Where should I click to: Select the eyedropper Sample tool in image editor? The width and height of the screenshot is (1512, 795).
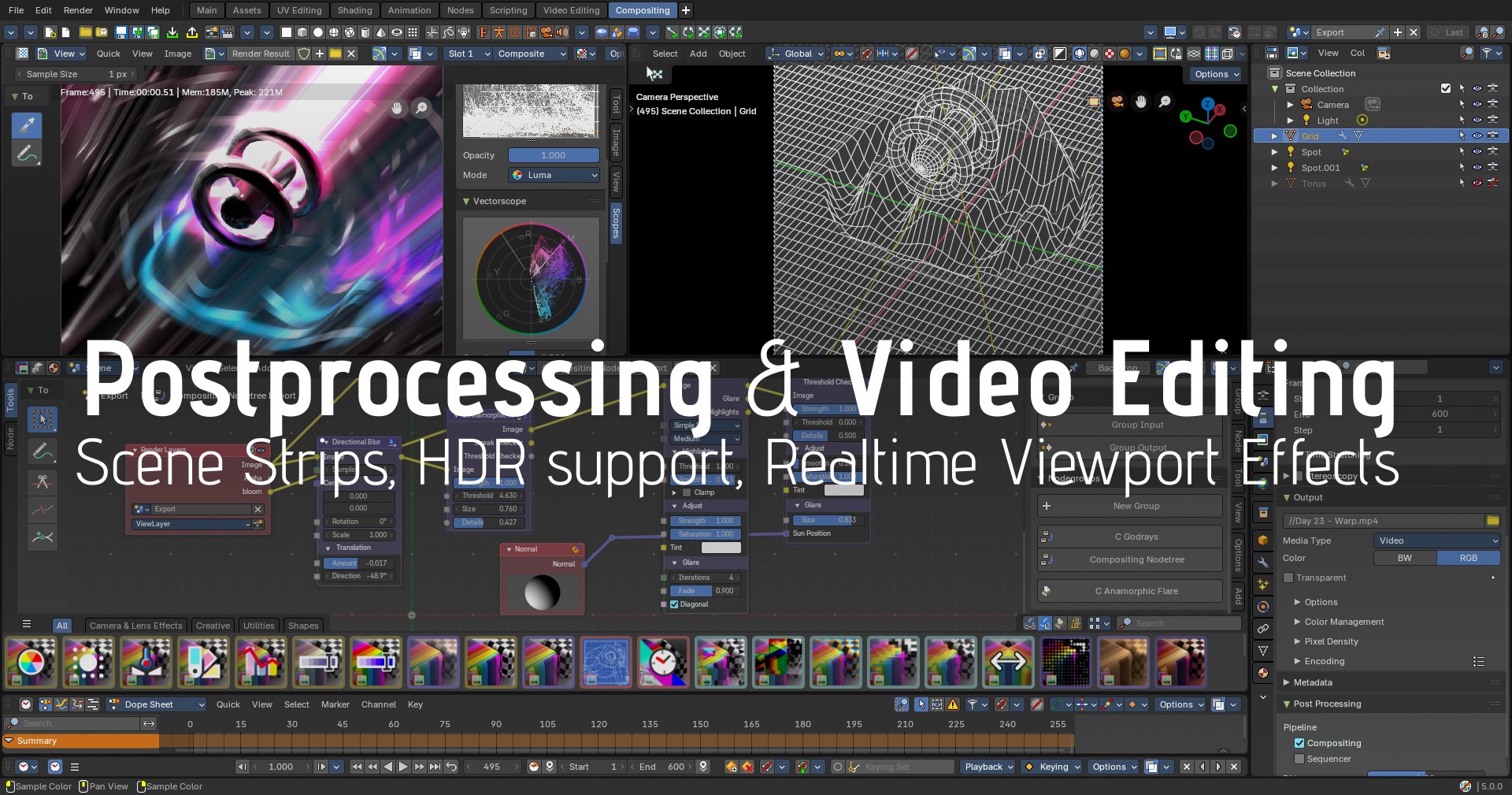point(27,125)
